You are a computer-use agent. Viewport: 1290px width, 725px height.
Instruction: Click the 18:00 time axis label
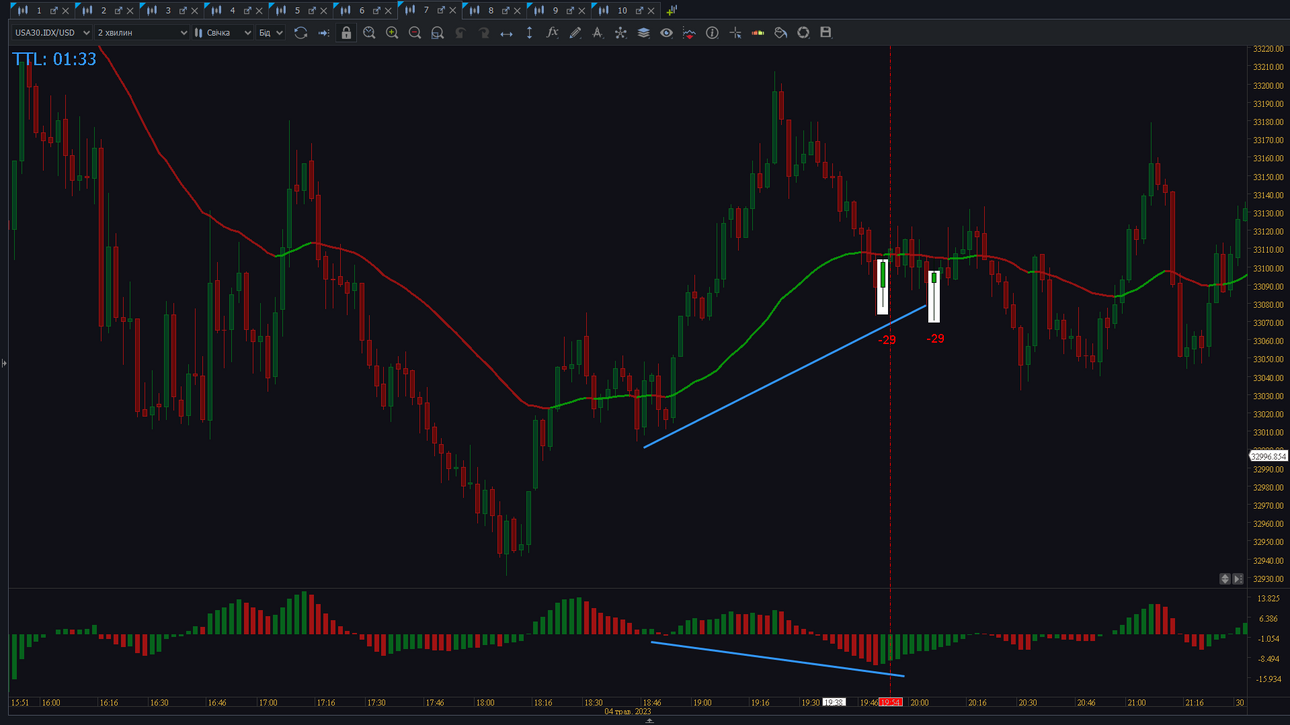(x=486, y=703)
